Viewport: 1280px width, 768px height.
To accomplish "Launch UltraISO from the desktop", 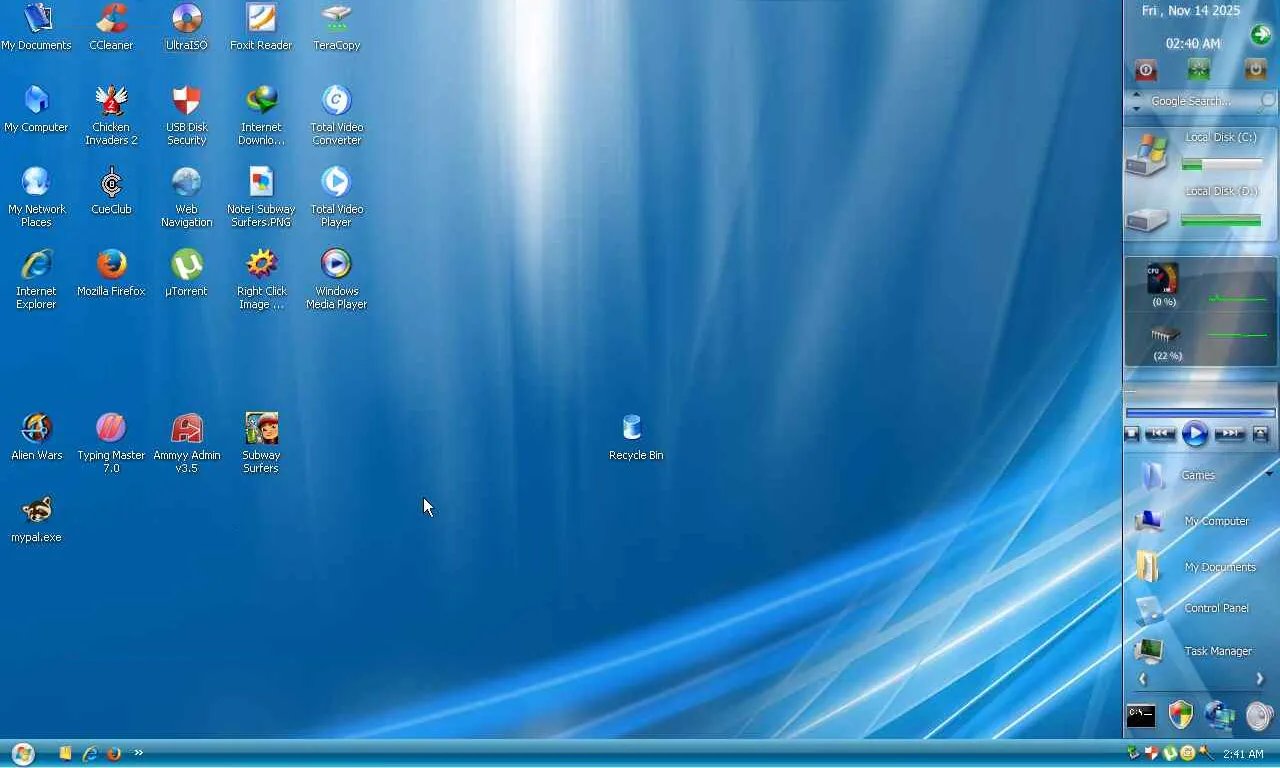I will pos(187,27).
